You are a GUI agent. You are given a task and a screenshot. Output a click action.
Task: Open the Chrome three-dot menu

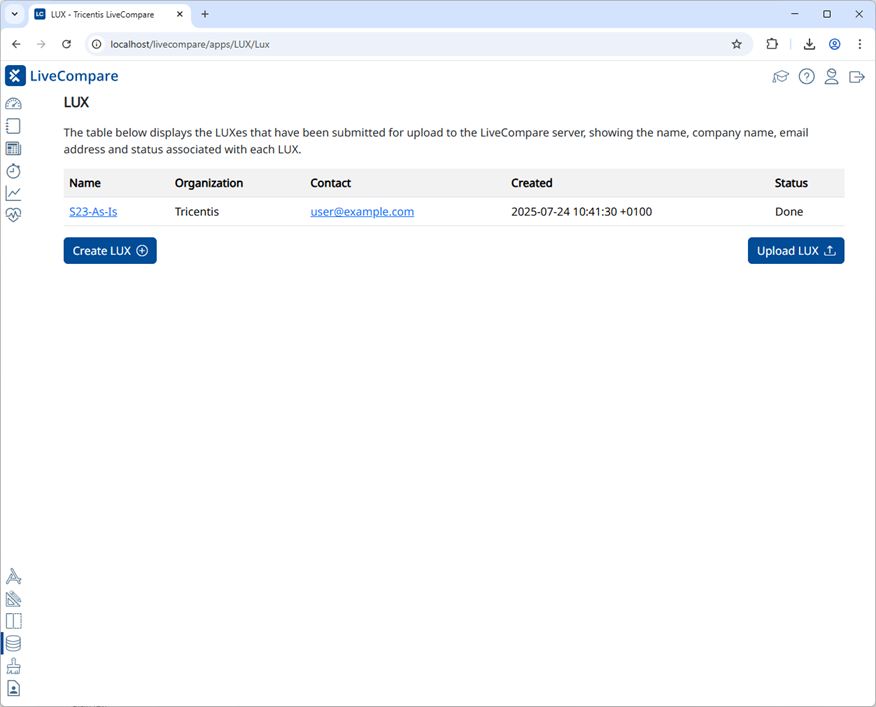[860, 44]
